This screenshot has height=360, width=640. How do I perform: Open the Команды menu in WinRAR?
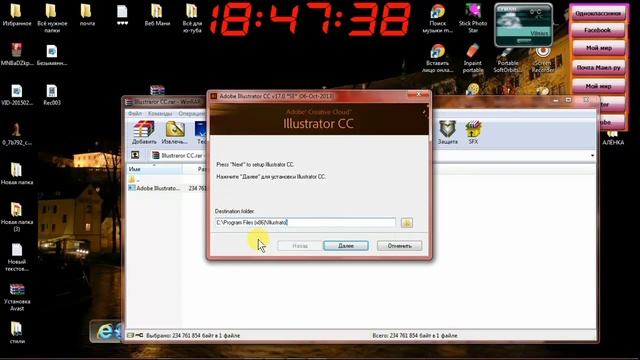pyautogui.click(x=160, y=113)
